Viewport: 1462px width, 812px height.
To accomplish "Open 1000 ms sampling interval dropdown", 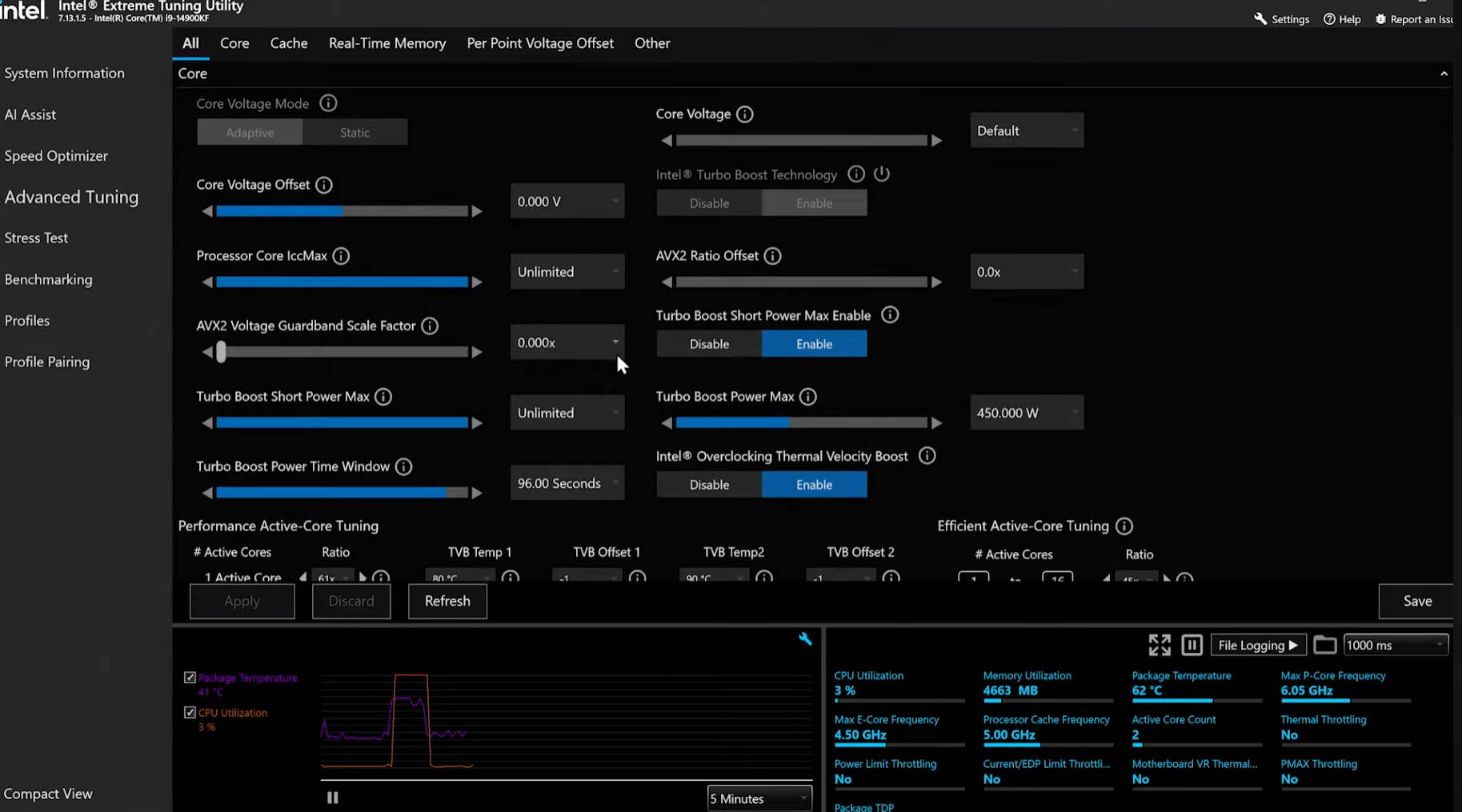I will [1396, 645].
